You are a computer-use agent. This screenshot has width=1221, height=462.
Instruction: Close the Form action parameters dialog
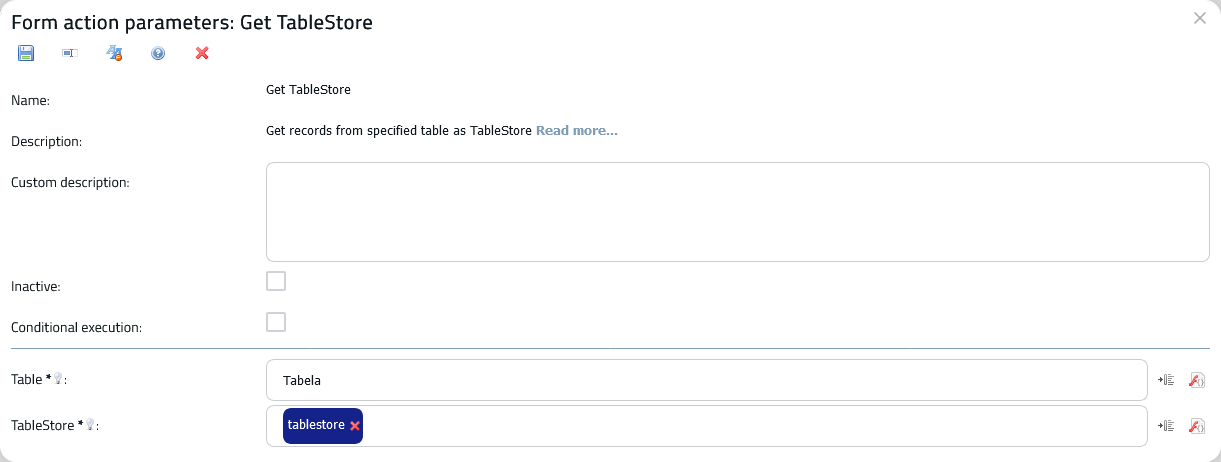(x=1200, y=18)
